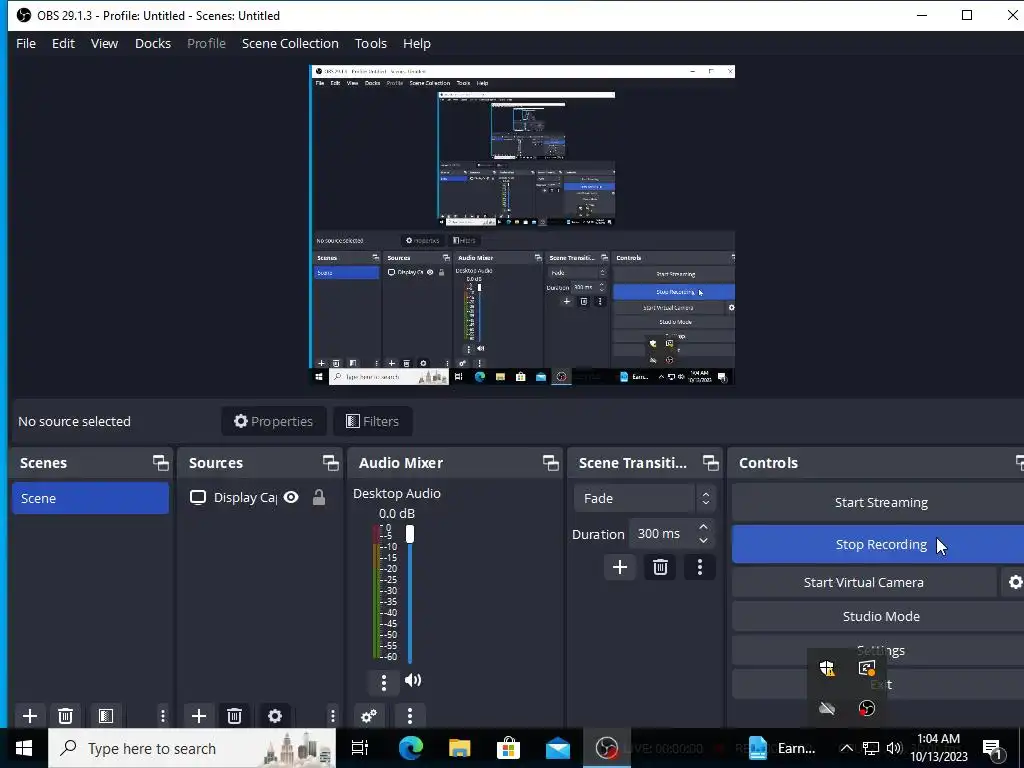1024x768 pixels.
Task: Open the Fade transition dropdown
Action: [x=645, y=498]
